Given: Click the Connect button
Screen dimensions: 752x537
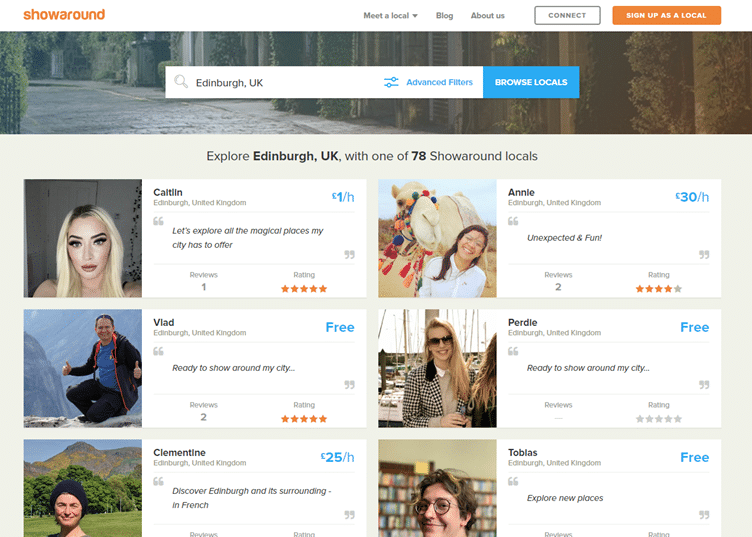Looking at the screenshot, I should (x=567, y=15).
